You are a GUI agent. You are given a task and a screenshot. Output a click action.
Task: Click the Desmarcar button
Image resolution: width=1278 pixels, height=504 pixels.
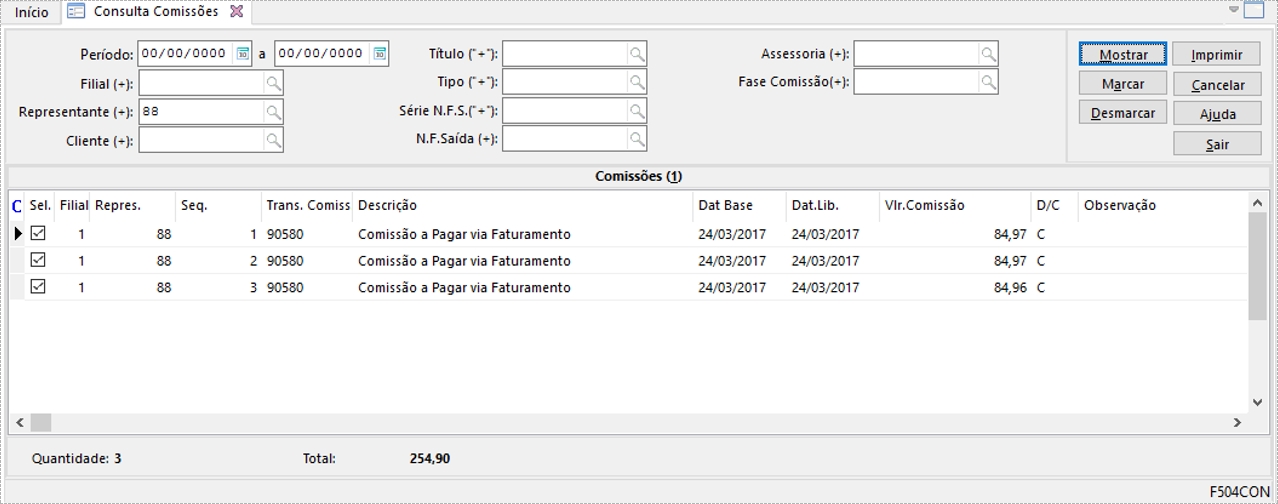pyautogui.click(x=1123, y=113)
